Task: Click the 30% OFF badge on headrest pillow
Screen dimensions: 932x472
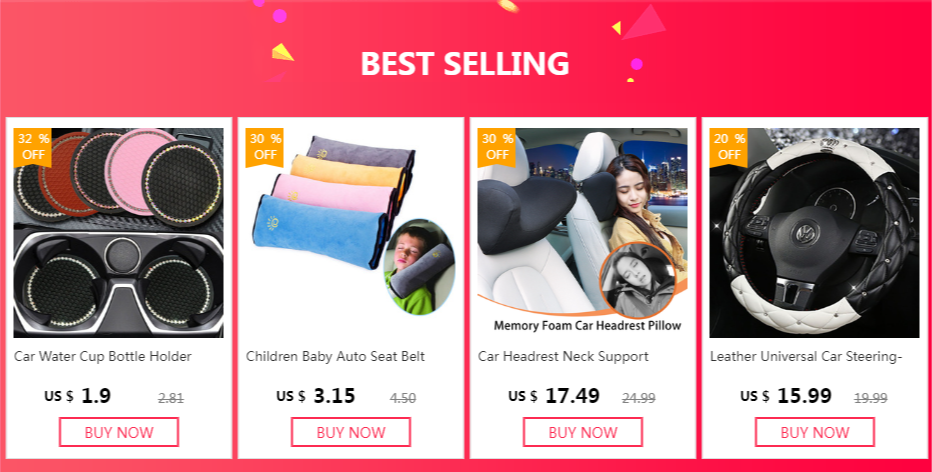Action: click(x=497, y=147)
